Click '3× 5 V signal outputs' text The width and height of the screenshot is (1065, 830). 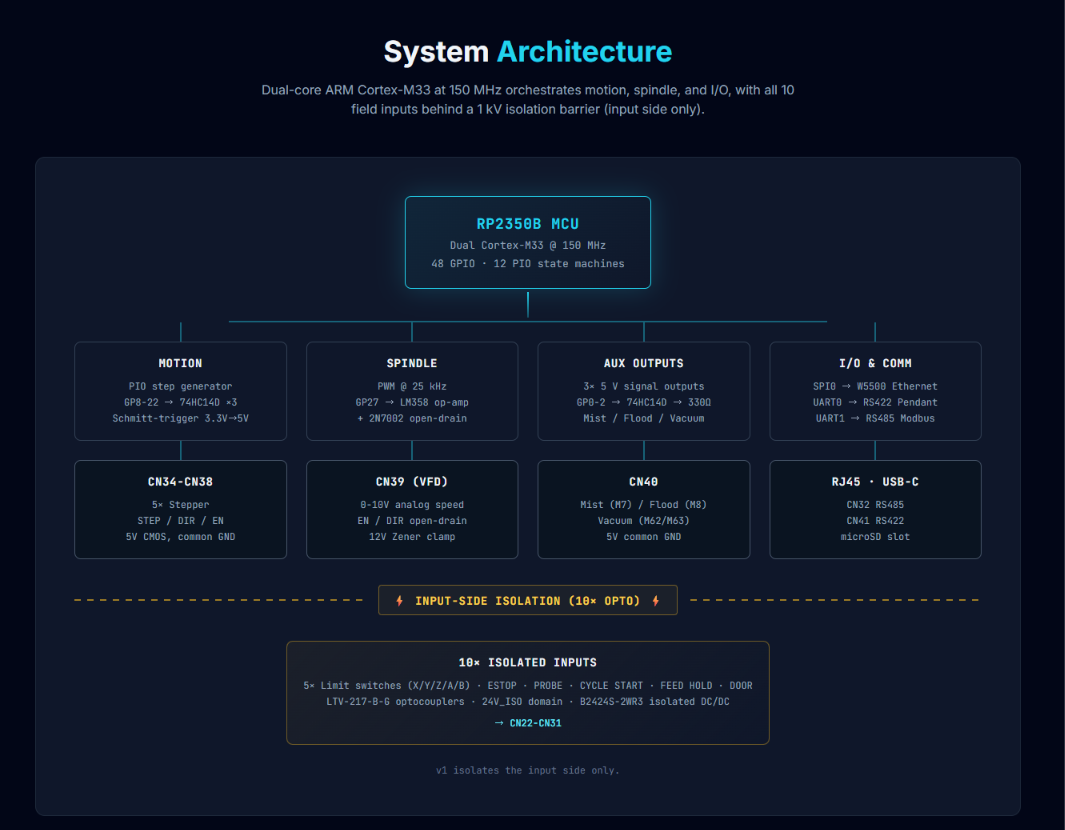(644, 386)
